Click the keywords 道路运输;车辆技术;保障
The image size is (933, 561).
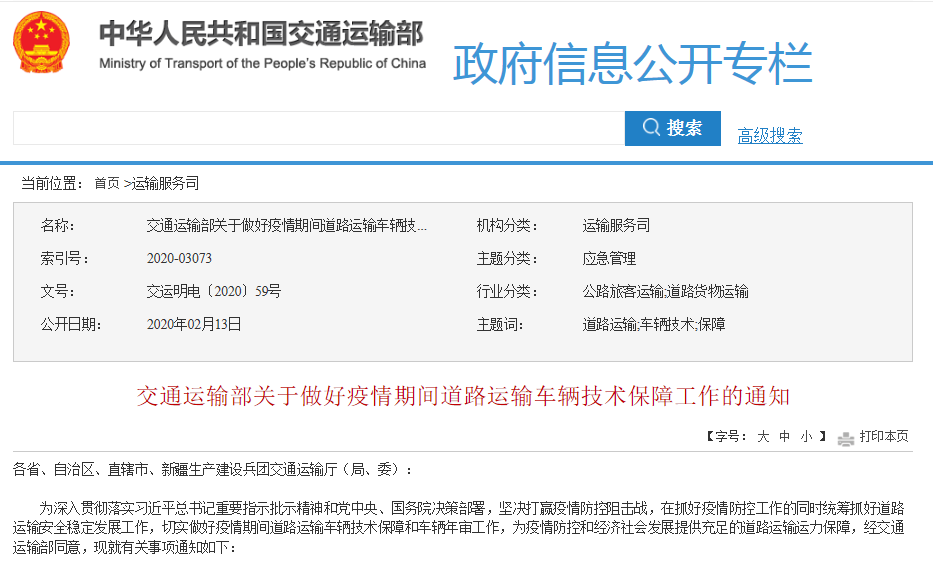(x=654, y=324)
